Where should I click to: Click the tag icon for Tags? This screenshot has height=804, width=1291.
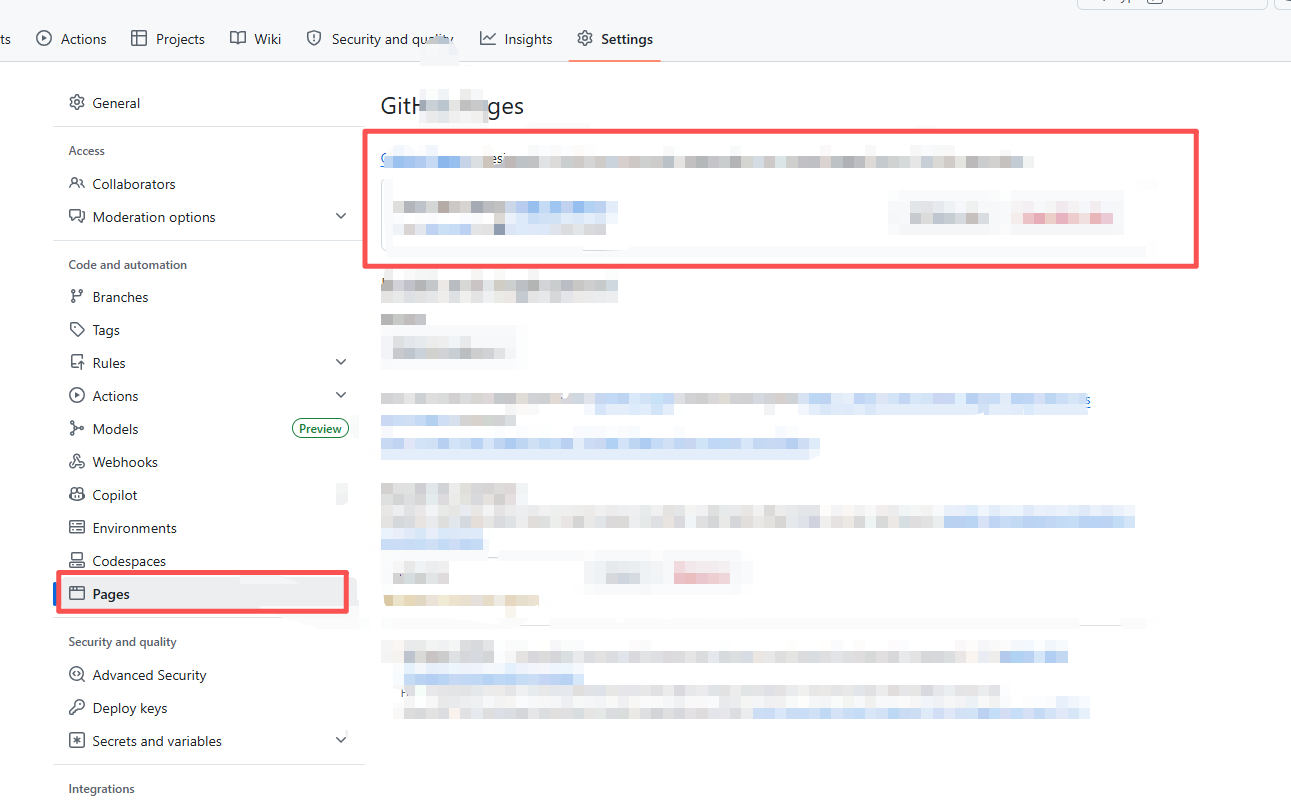click(x=77, y=330)
